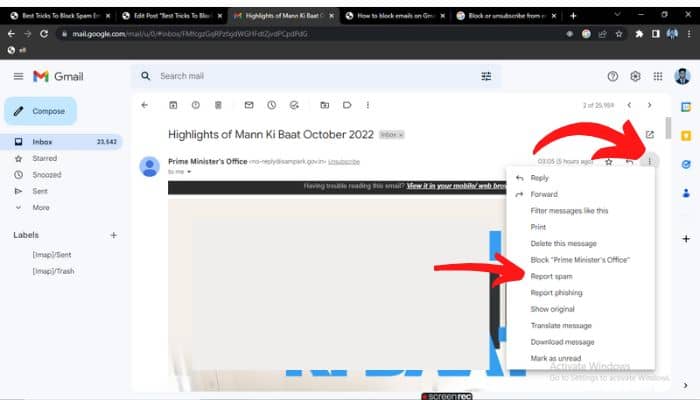
Task: Reply using arrow icon in message header
Action: point(629,162)
